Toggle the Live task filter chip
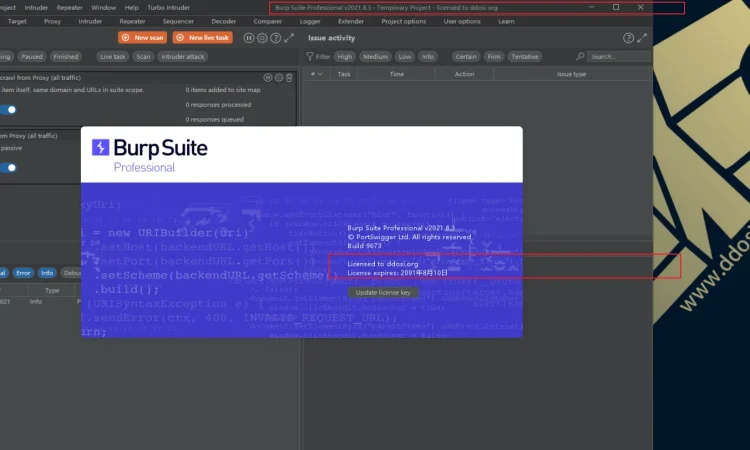The image size is (750, 450). 112,56
